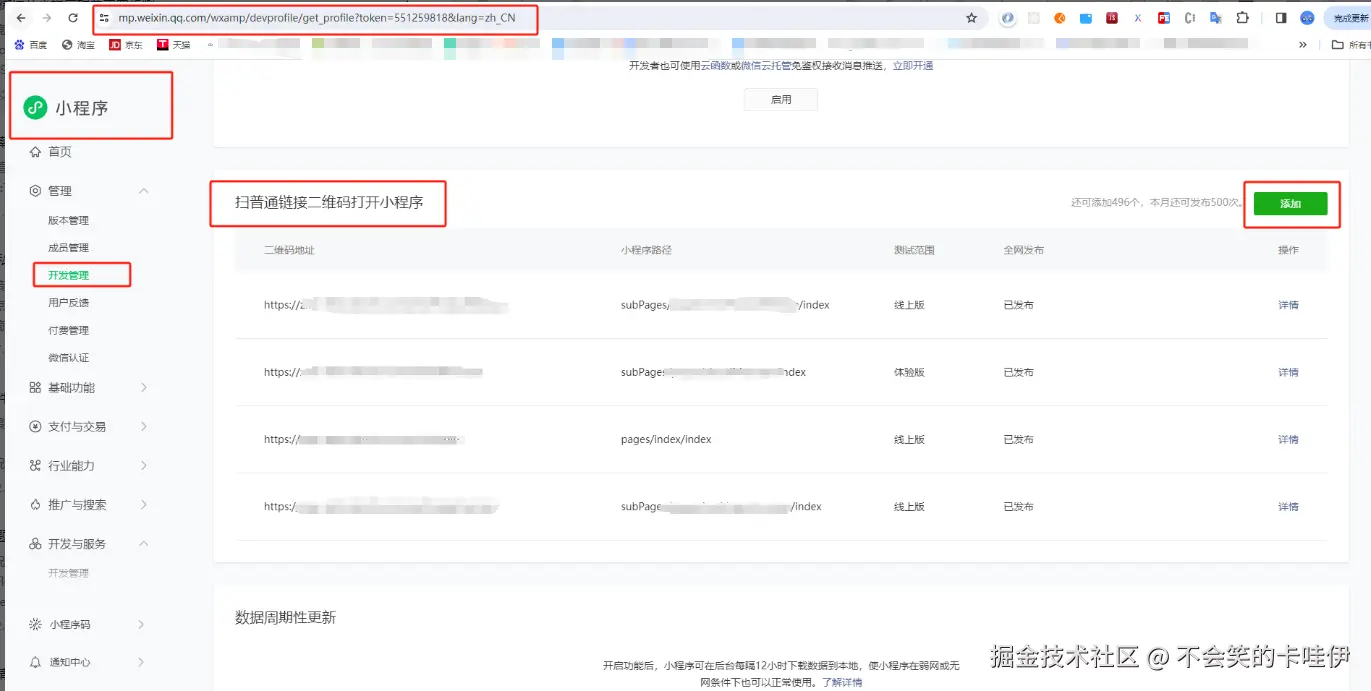Click the green 添加 button
Viewport: 1371px width, 691px height.
(x=1290, y=203)
